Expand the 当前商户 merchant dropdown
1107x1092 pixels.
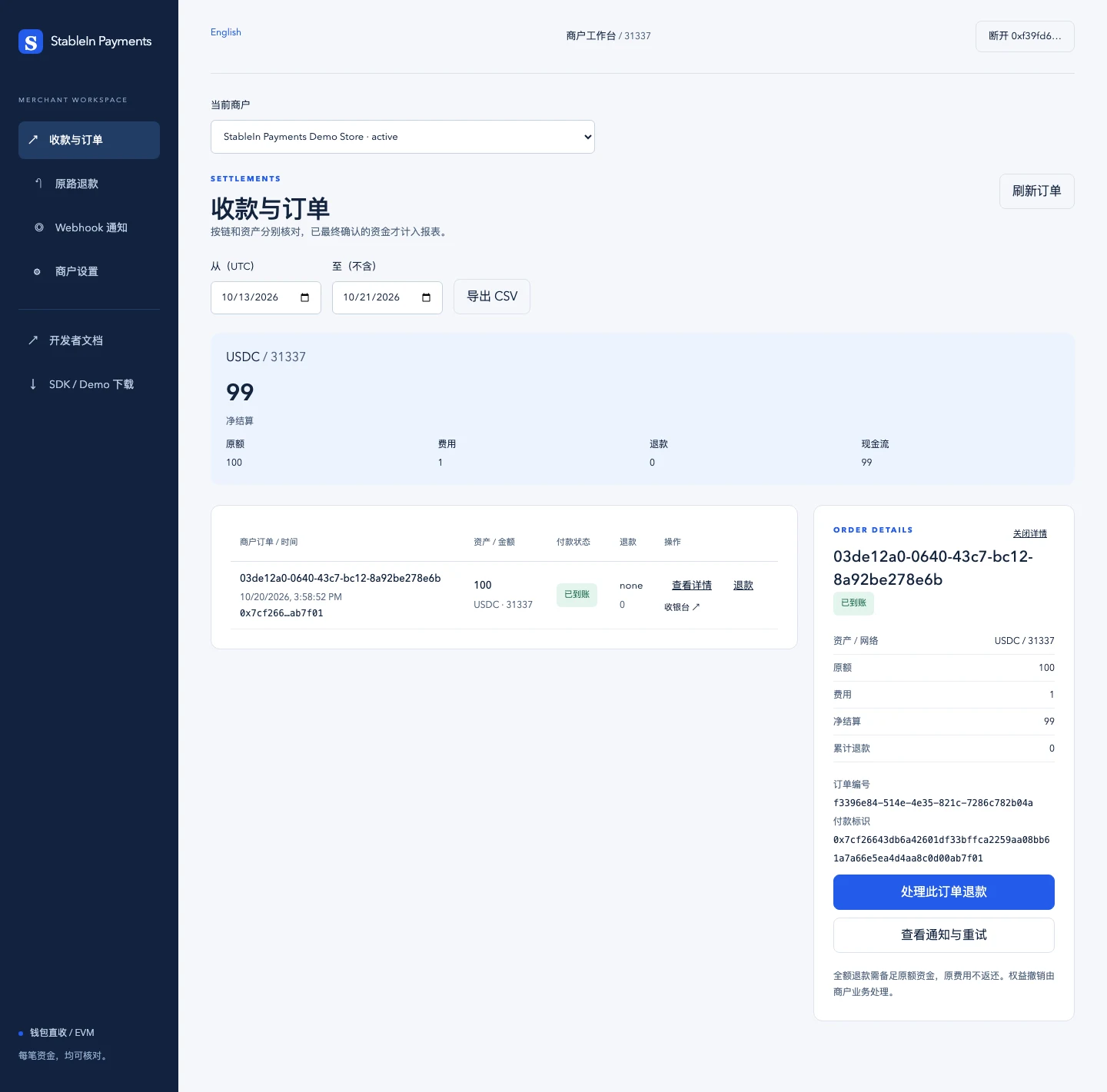pos(403,137)
